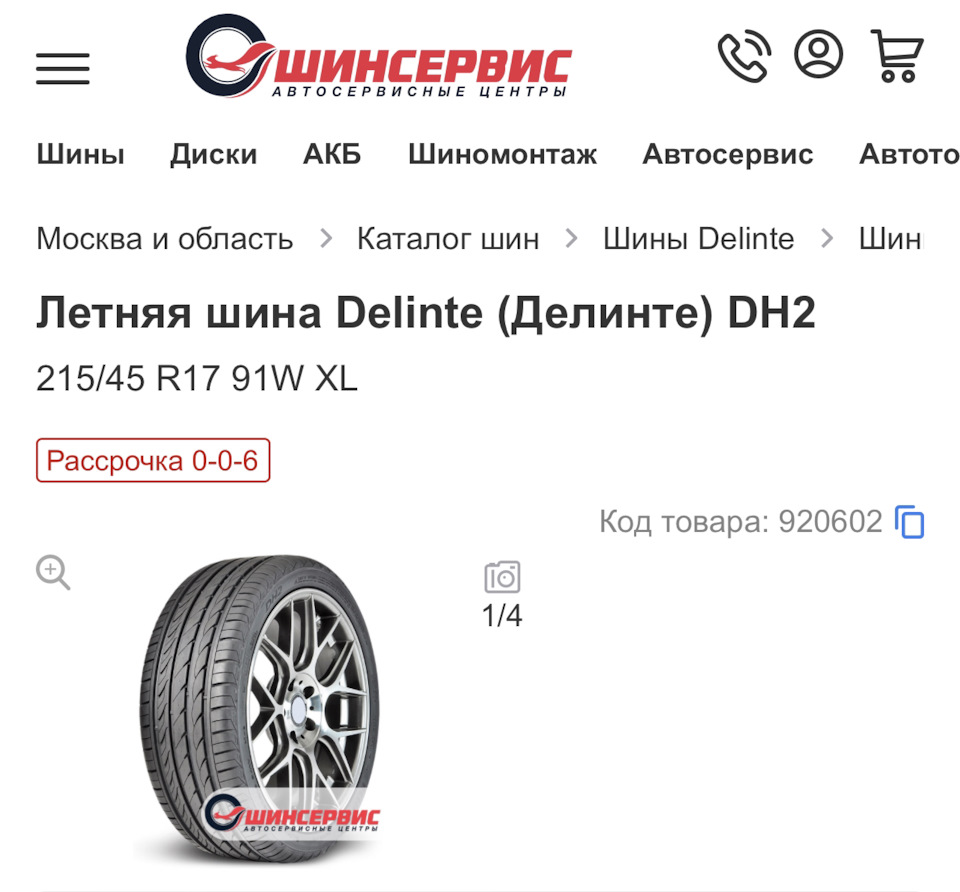Viewport: 960px width, 892px height.
Task: Open the user account icon
Action: pos(819,53)
